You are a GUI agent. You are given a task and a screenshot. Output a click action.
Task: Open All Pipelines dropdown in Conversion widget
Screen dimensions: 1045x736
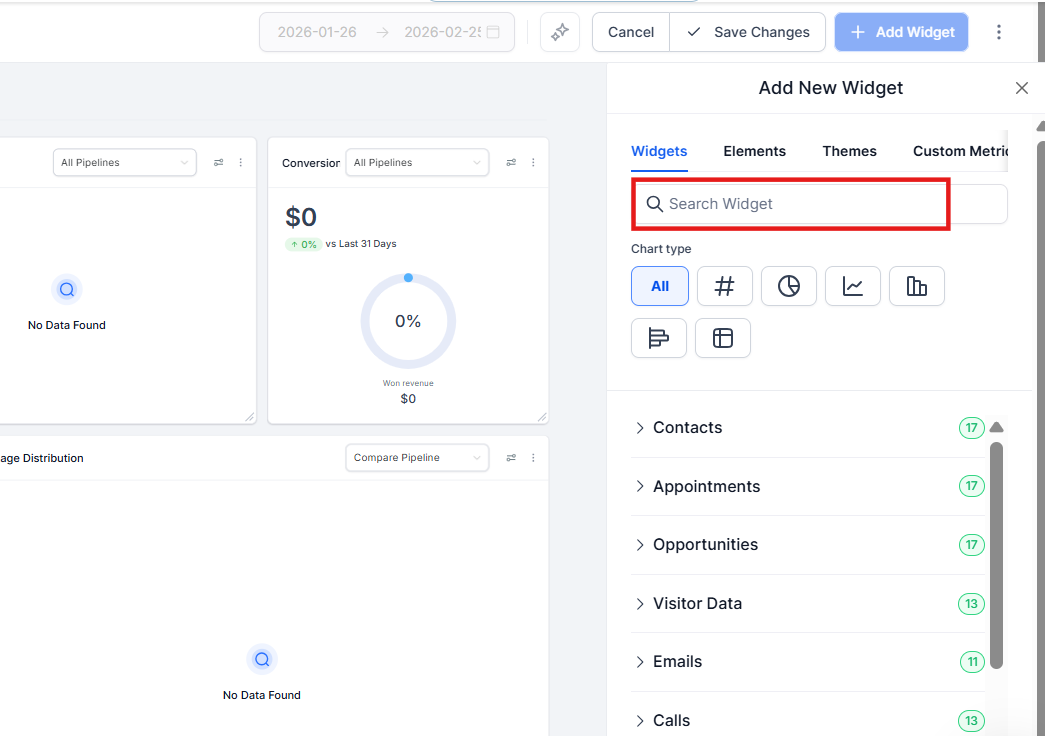coord(417,163)
